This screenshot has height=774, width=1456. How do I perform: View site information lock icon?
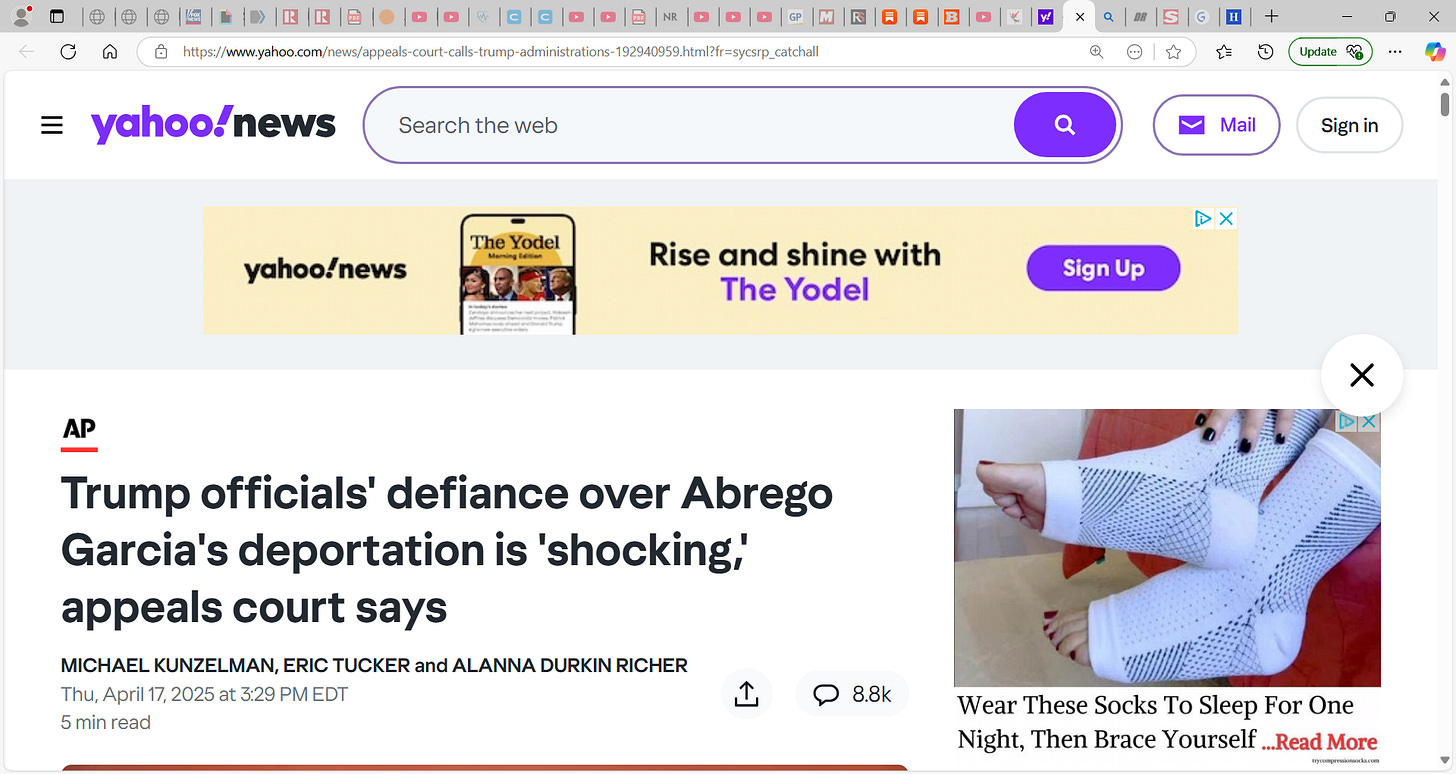(x=160, y=51)
